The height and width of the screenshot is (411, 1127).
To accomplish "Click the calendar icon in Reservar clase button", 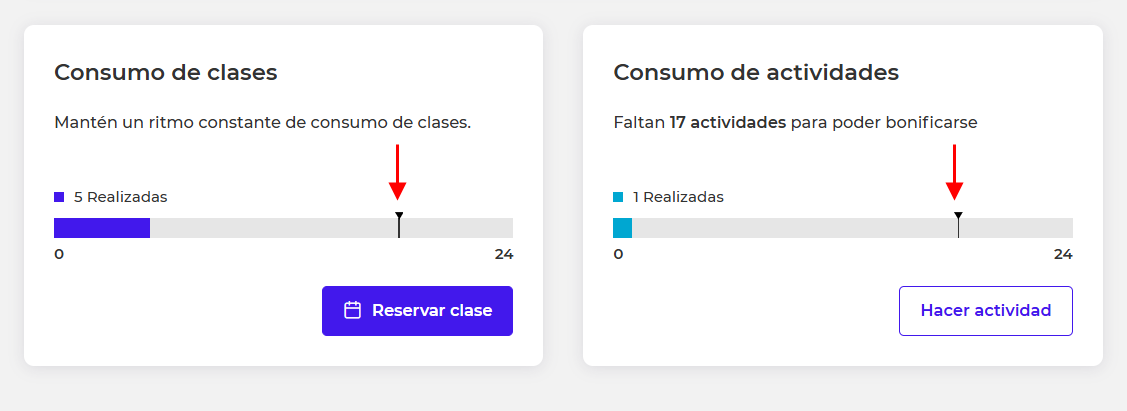I will coord(352,310).
